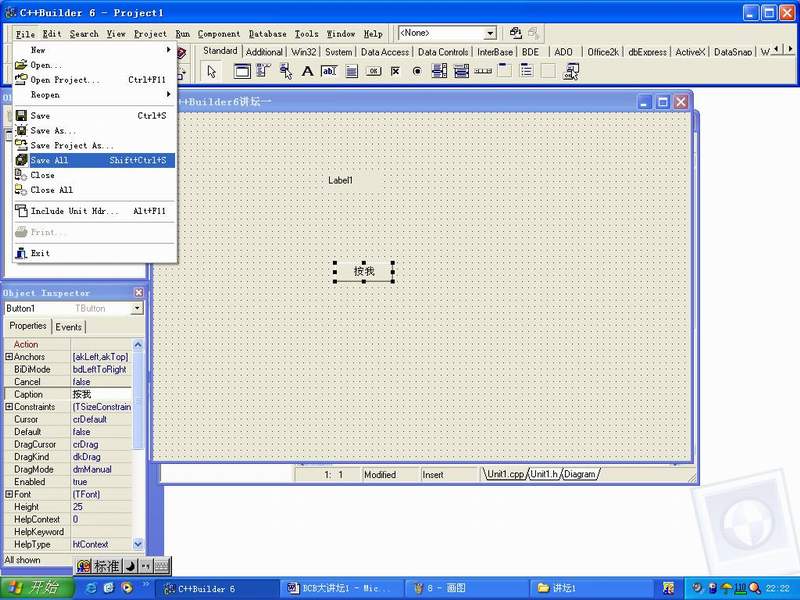Screen dimensions: 800x600
Task: Expand the Font property node
Action: point(9,494)
